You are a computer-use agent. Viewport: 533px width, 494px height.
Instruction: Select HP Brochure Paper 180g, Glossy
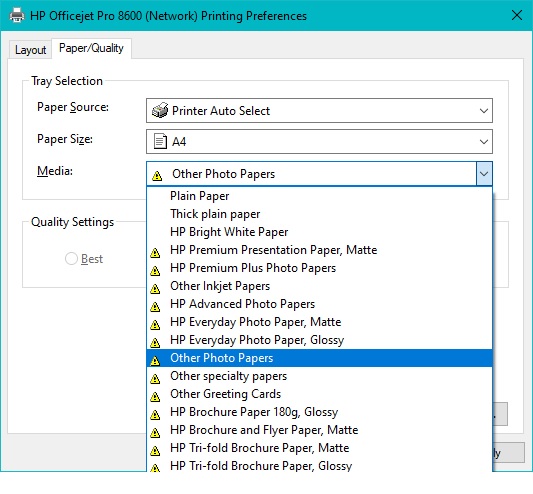[x=319, y=412]
